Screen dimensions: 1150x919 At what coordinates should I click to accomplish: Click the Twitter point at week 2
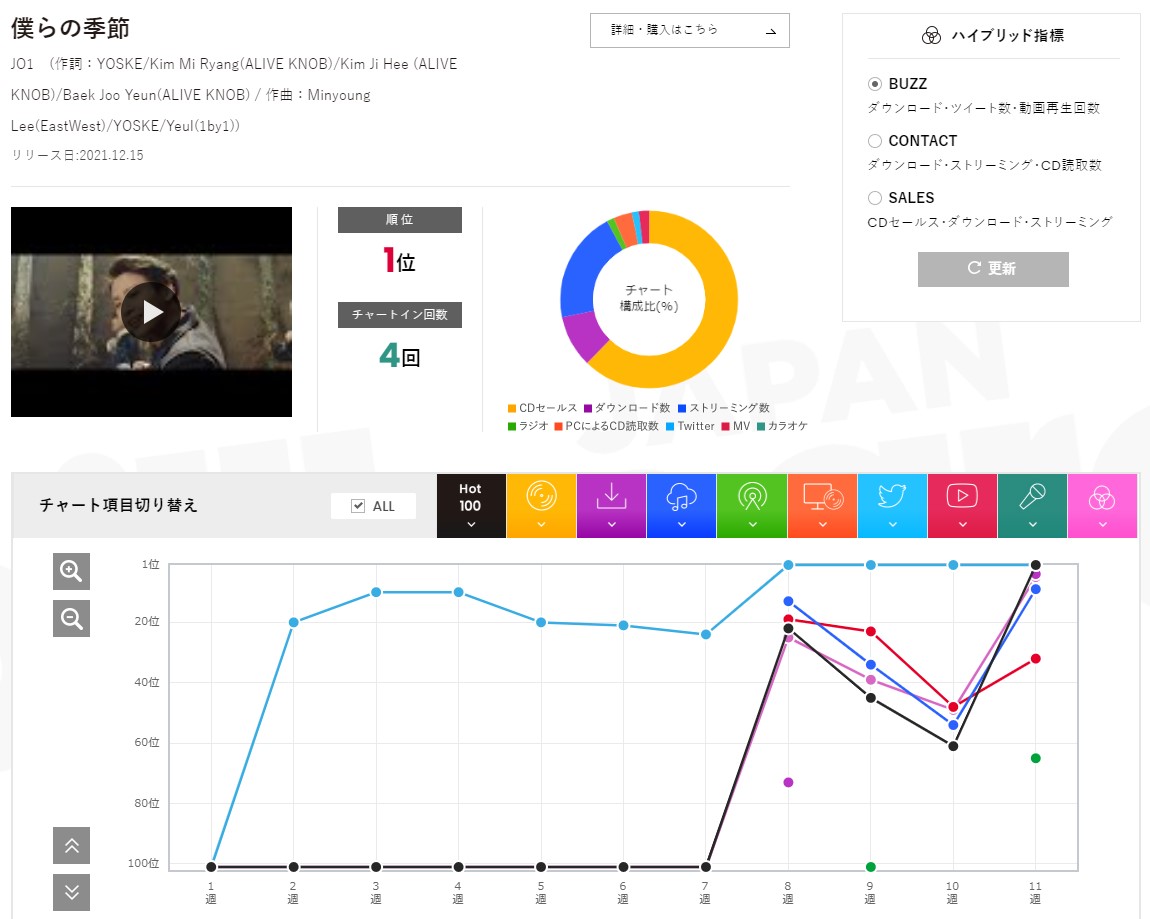click(x=293, y=622)
